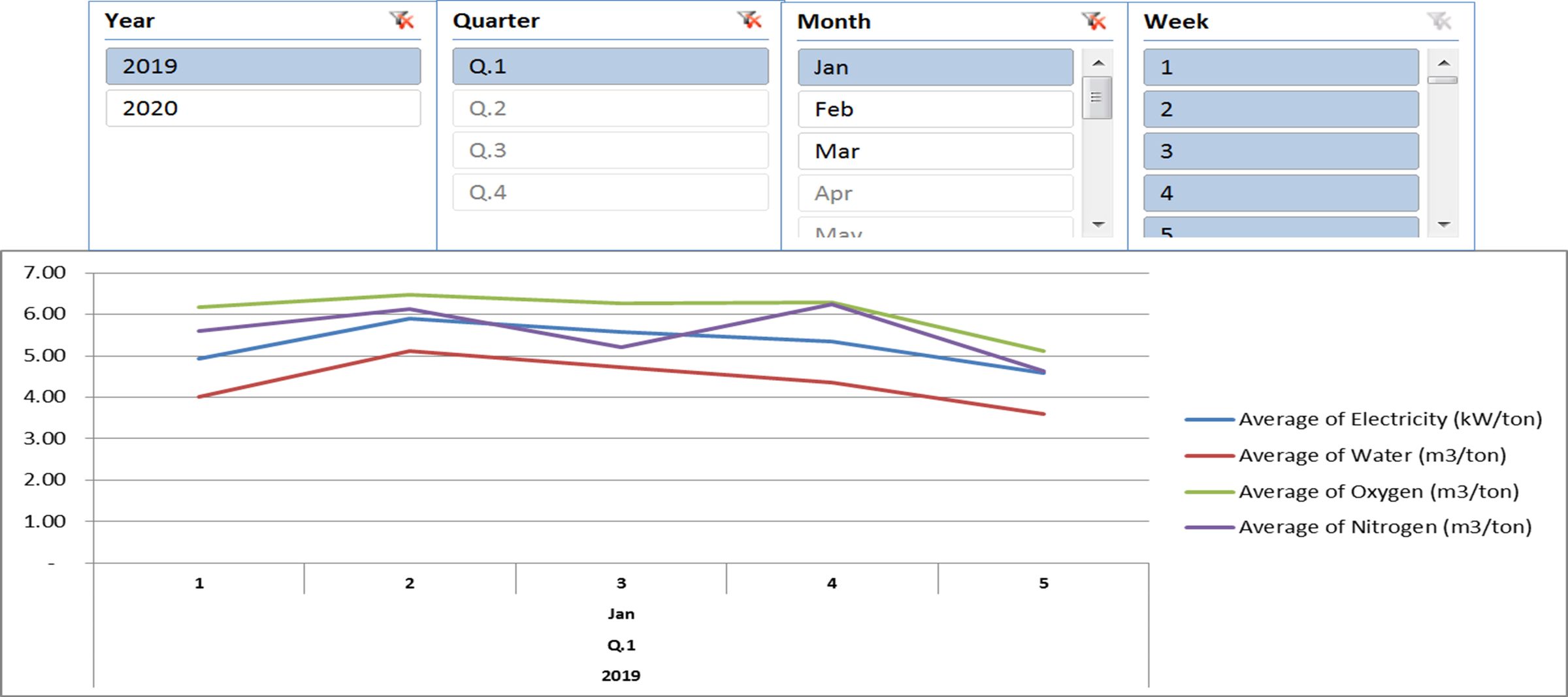
Task: Select the Mar month slicer item
Action: pyautogui.click(x=935, y=152)
